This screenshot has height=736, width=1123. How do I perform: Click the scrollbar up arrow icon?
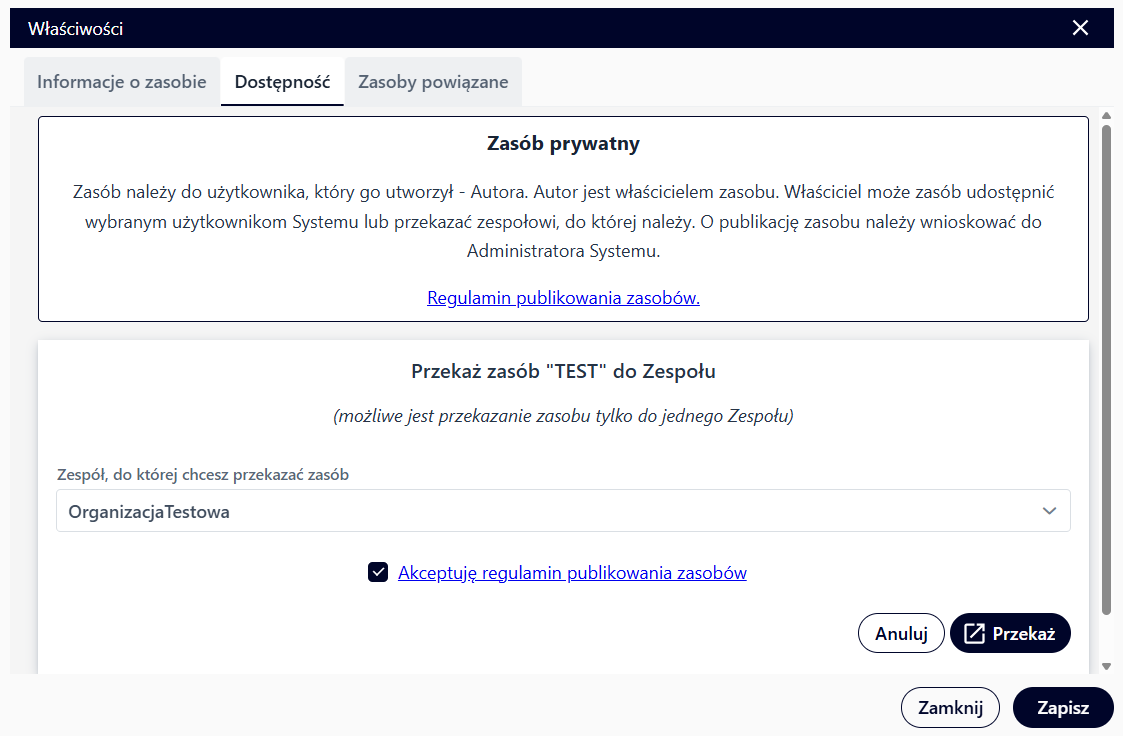click(x=1106, y=114)
